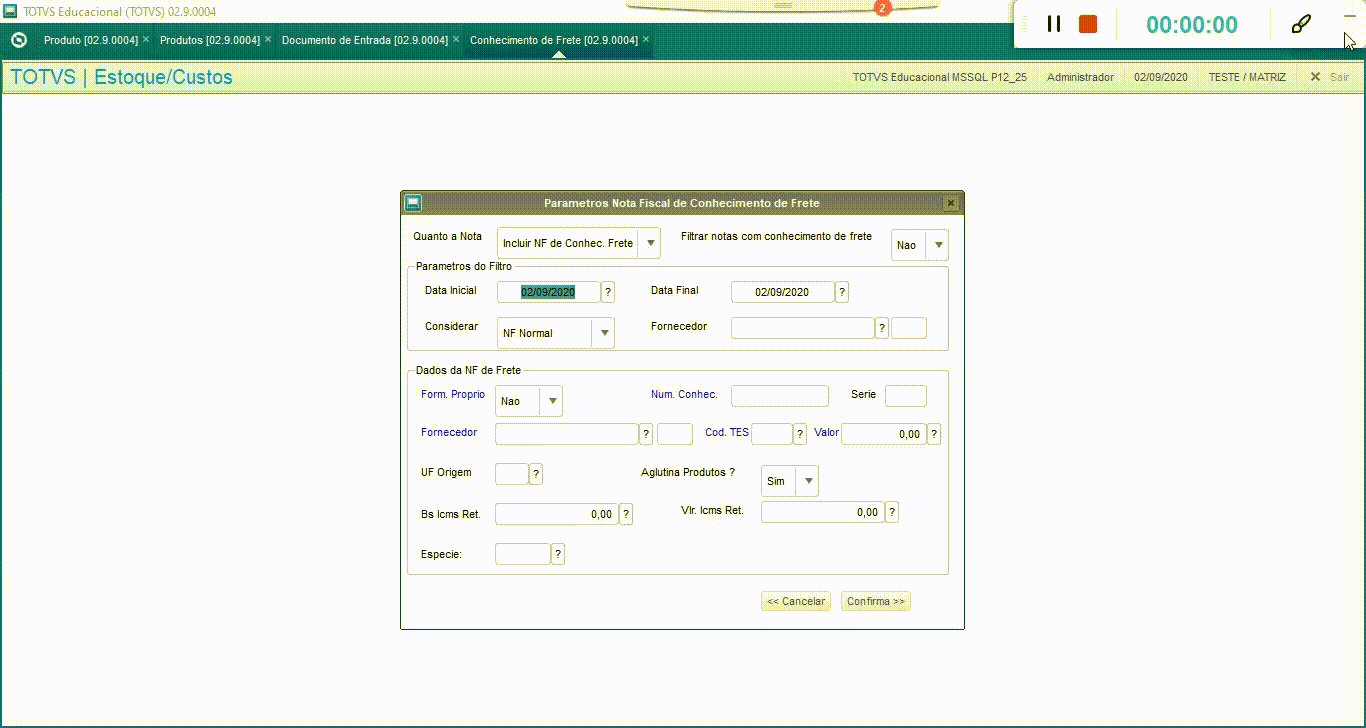Pause the screen recording
1366x728 pixels.
point(1053,24)
